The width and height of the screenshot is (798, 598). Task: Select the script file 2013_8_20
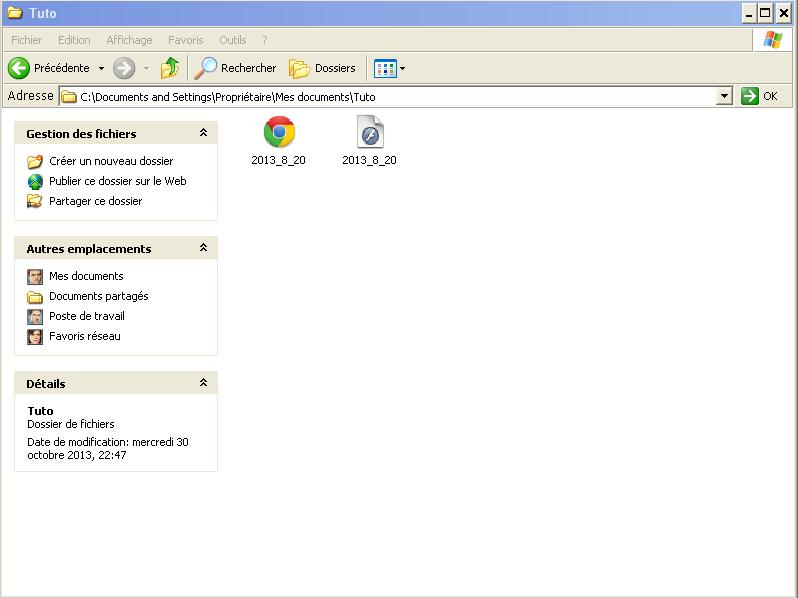[370, 133]
